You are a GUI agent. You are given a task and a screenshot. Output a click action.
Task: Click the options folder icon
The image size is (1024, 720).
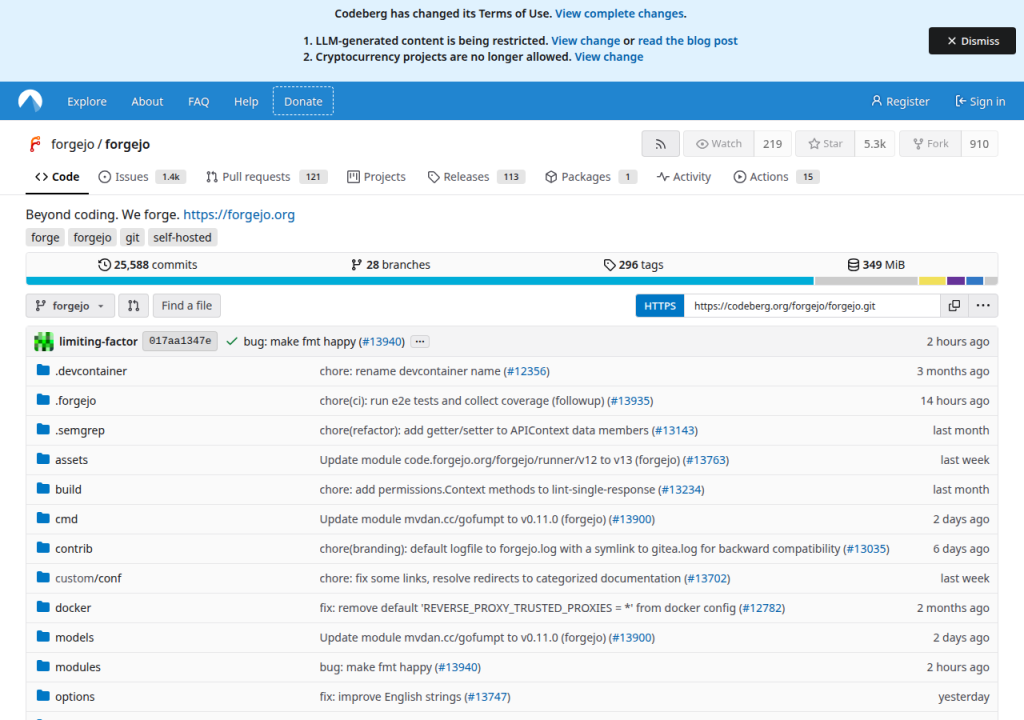(44, 696)
